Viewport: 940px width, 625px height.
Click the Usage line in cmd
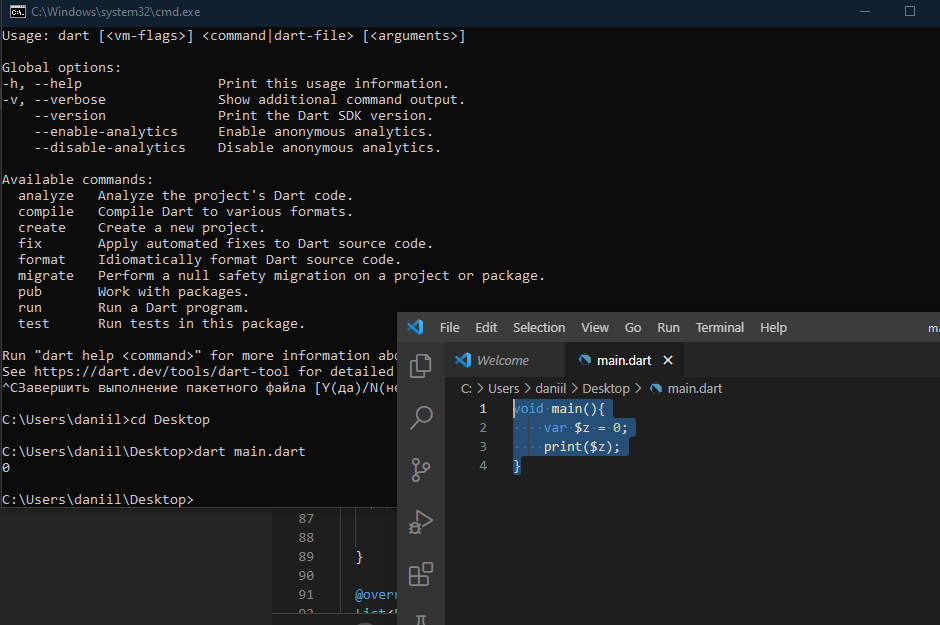(x=234, y=36)
